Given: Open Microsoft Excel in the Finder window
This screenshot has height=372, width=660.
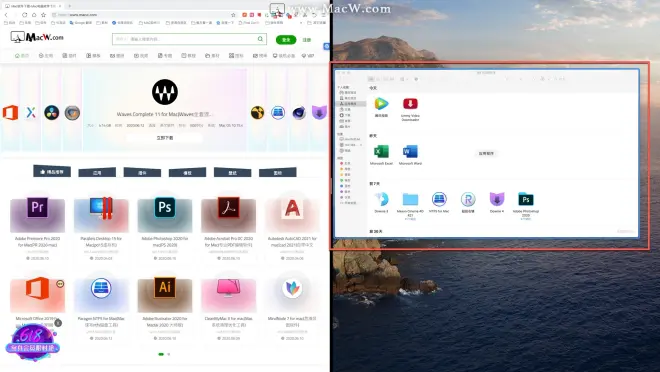Looking at the screenshot, I should click(x=381, y=151).
